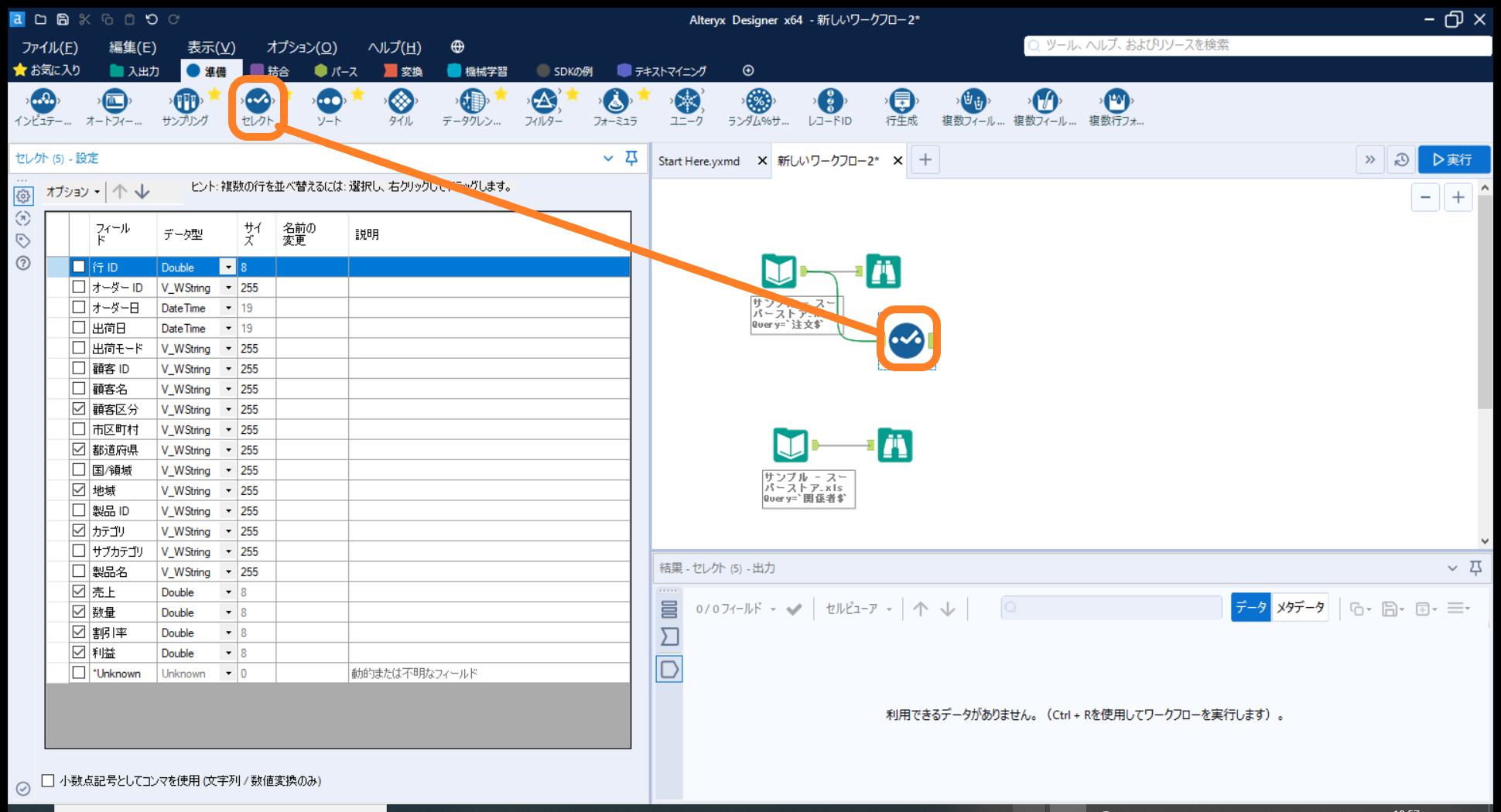
Task: Pin the セレクト 設定 configuration panel
Action: [631, 159]
